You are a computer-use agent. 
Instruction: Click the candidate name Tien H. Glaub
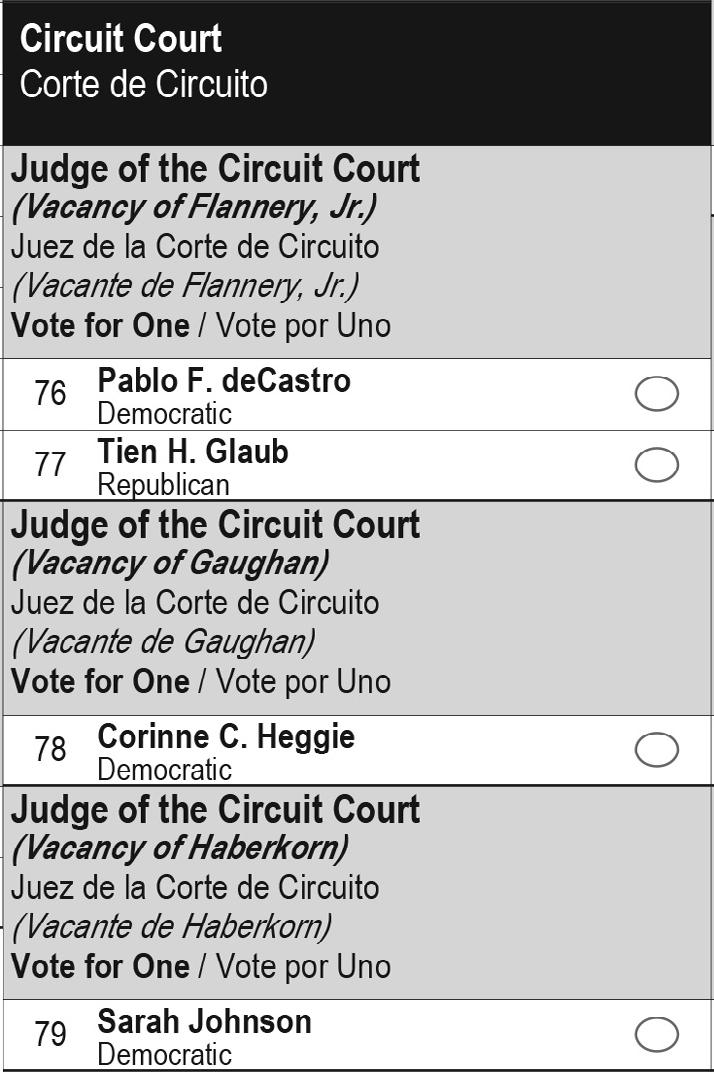pos(193,452)
